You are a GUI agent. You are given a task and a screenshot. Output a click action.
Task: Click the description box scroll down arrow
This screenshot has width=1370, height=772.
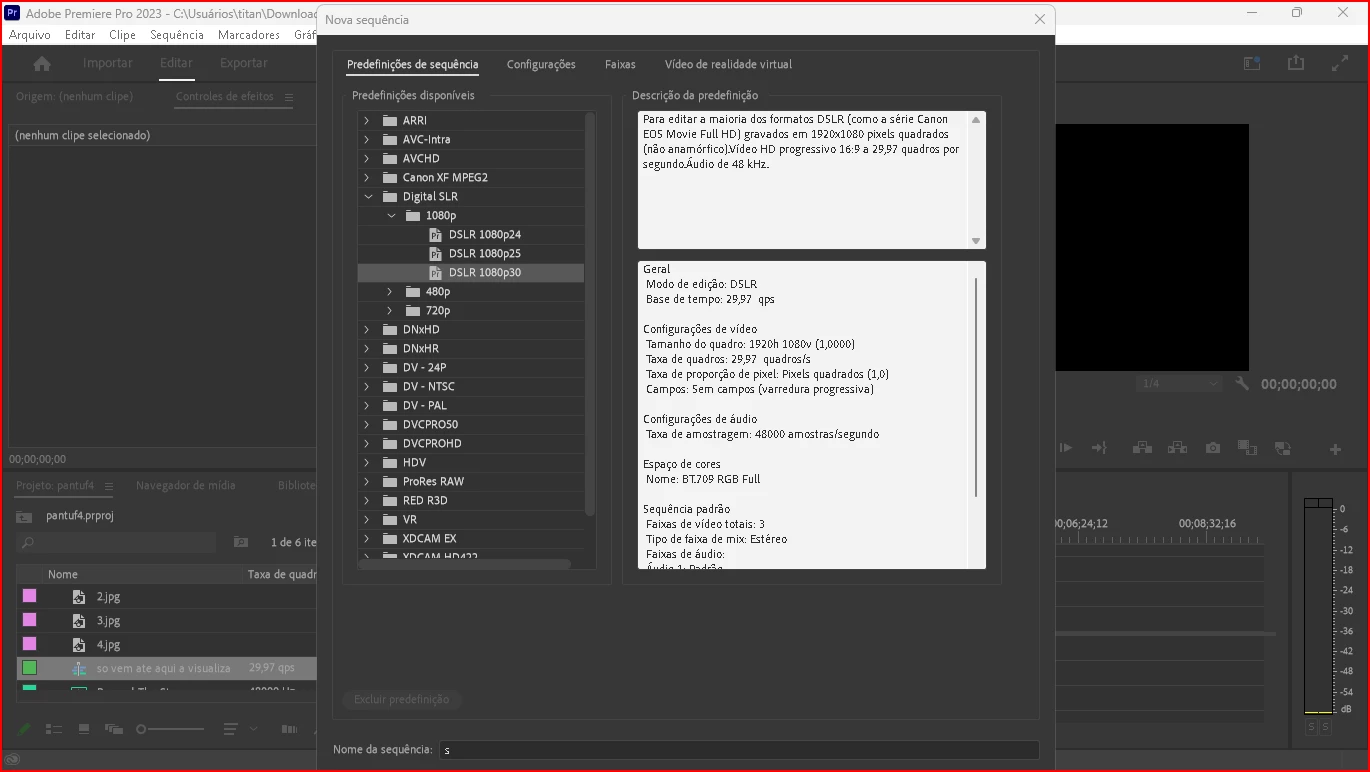[x=976, y=241]
